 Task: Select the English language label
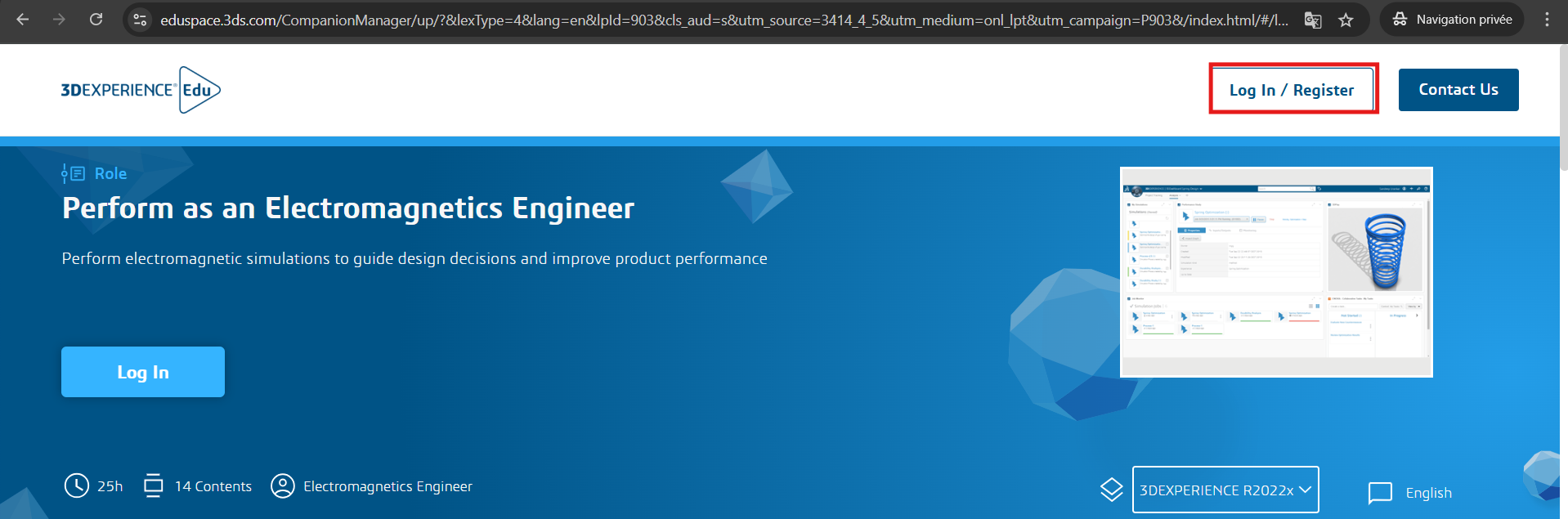tap(1429, 493)
